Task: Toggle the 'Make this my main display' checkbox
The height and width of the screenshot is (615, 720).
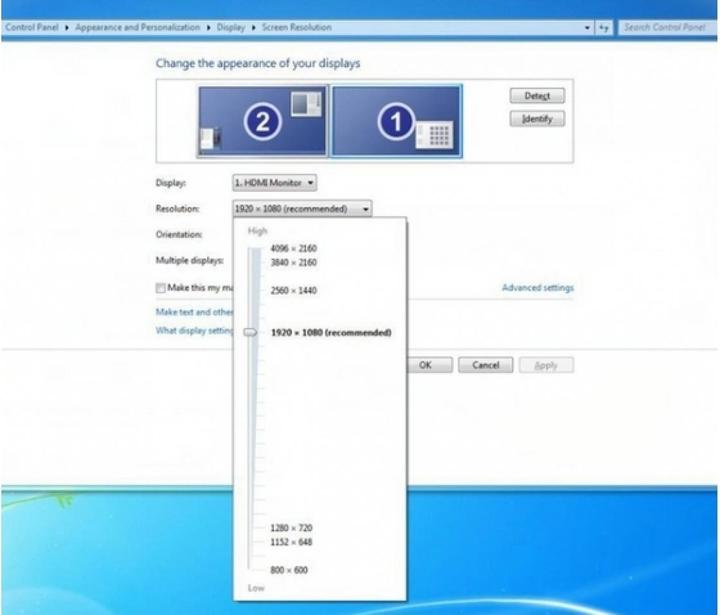Action: 161,288
